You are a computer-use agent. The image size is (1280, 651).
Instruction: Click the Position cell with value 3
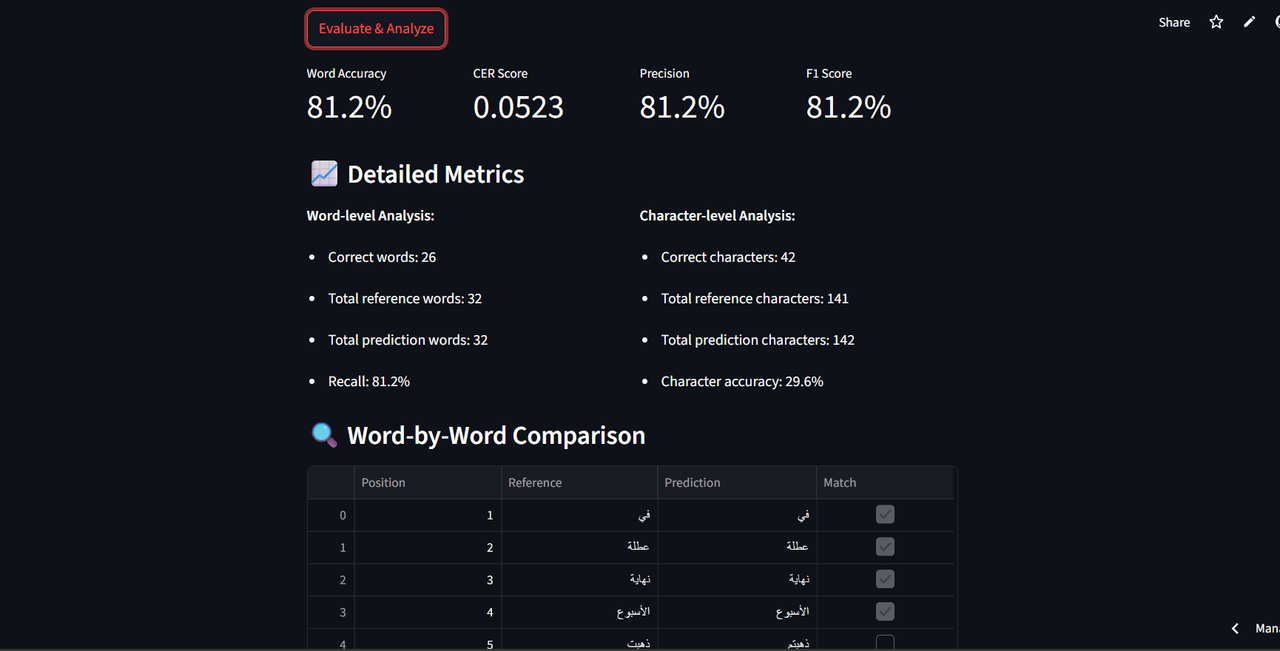click(428, 580)
